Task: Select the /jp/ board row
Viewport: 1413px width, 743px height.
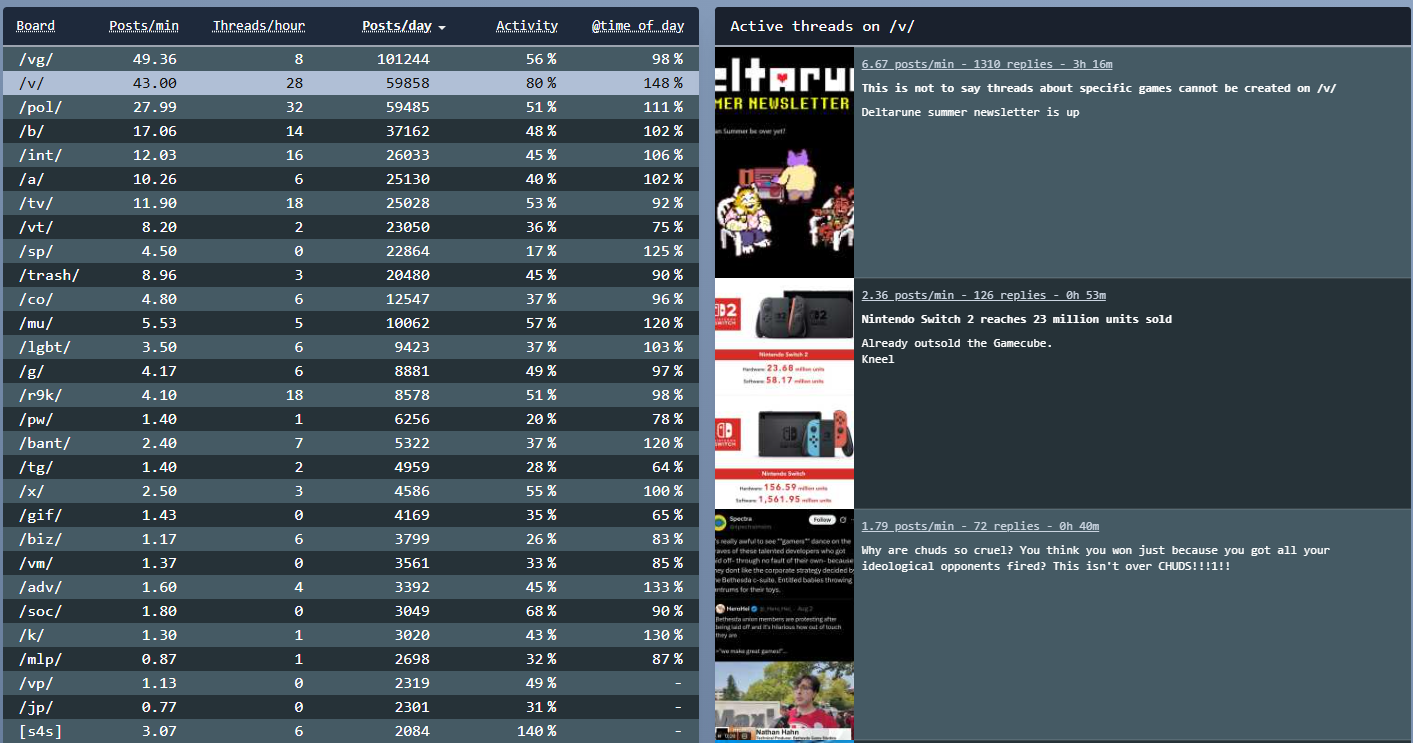Action: [351, 707]
